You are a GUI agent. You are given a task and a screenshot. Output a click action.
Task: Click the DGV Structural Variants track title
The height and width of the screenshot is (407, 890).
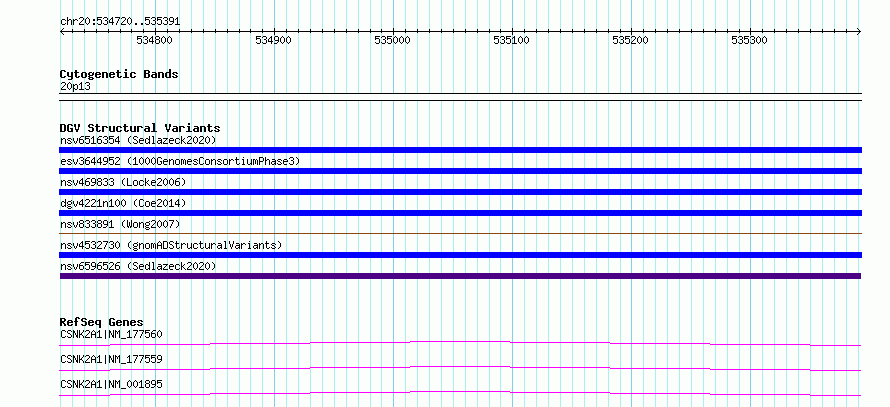coord(140,128)
